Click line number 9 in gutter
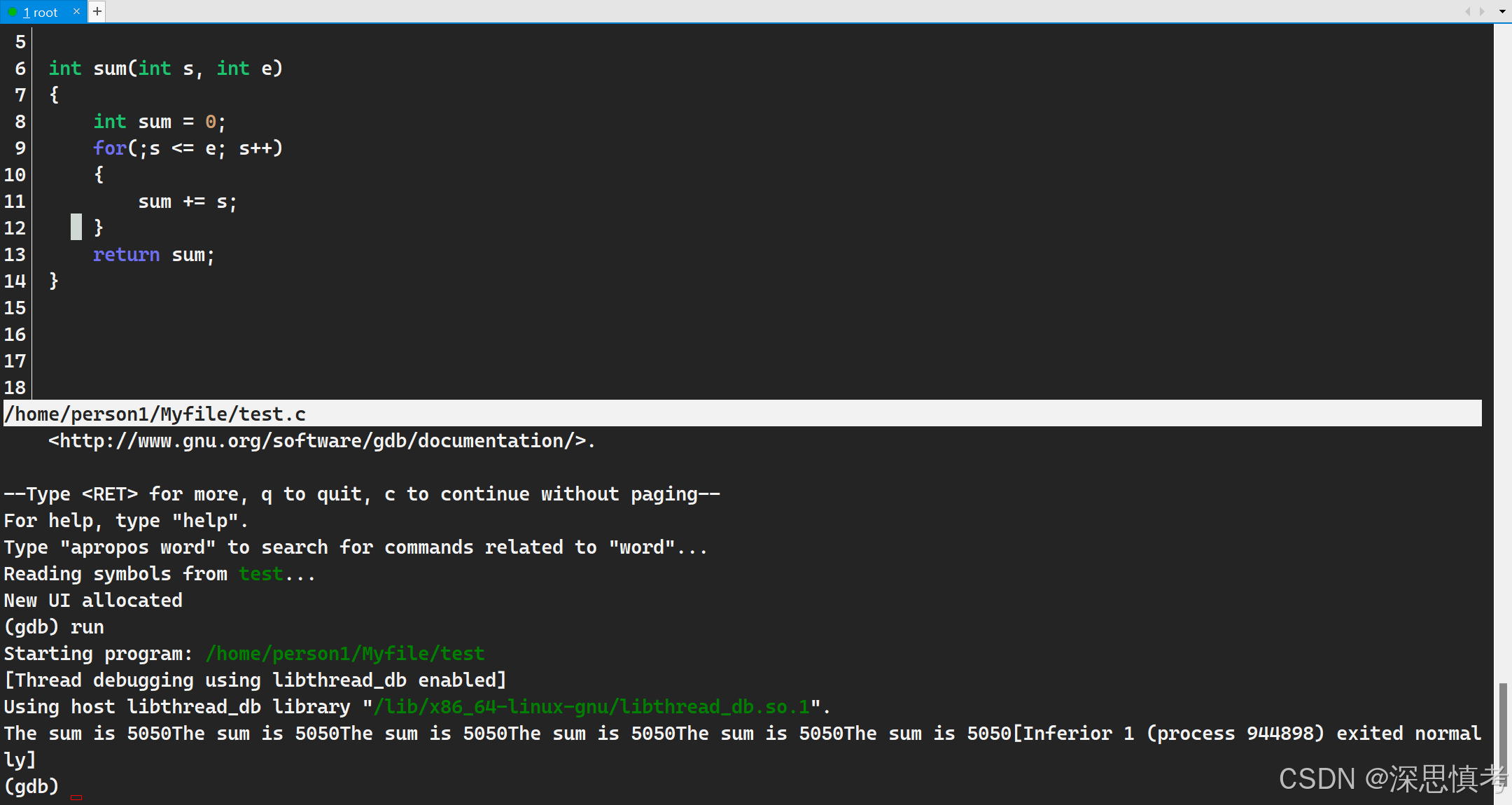This screenshot has width=1512, height=805. [20, 148]
